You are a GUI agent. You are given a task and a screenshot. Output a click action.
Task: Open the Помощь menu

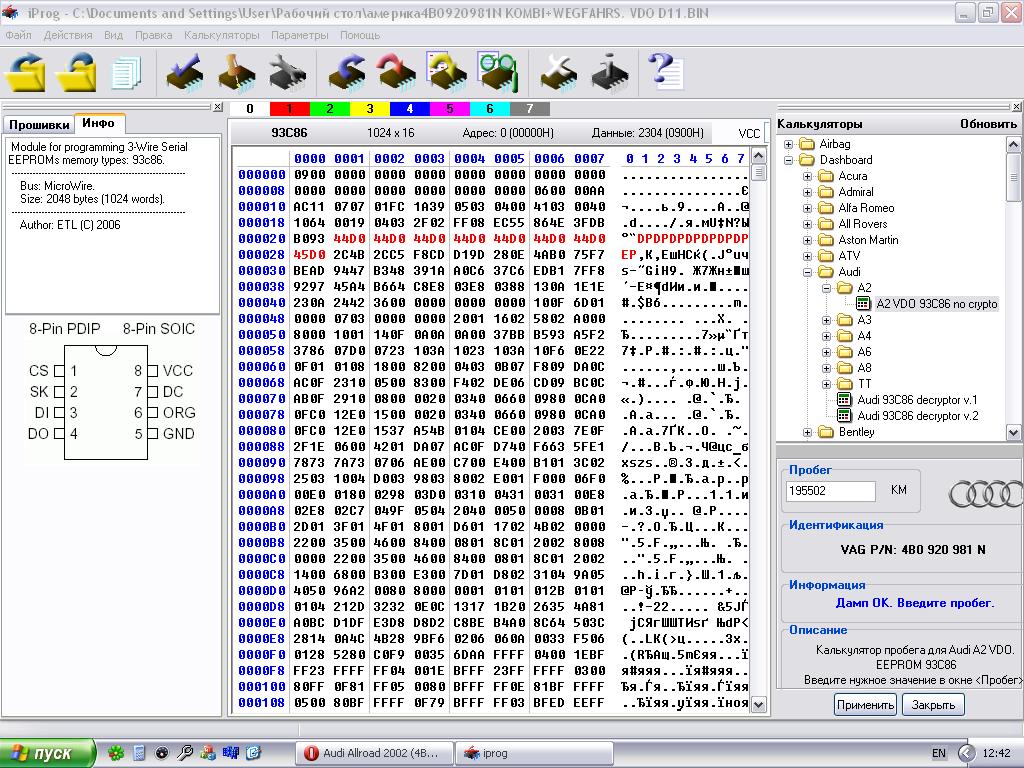click(360, 35)
